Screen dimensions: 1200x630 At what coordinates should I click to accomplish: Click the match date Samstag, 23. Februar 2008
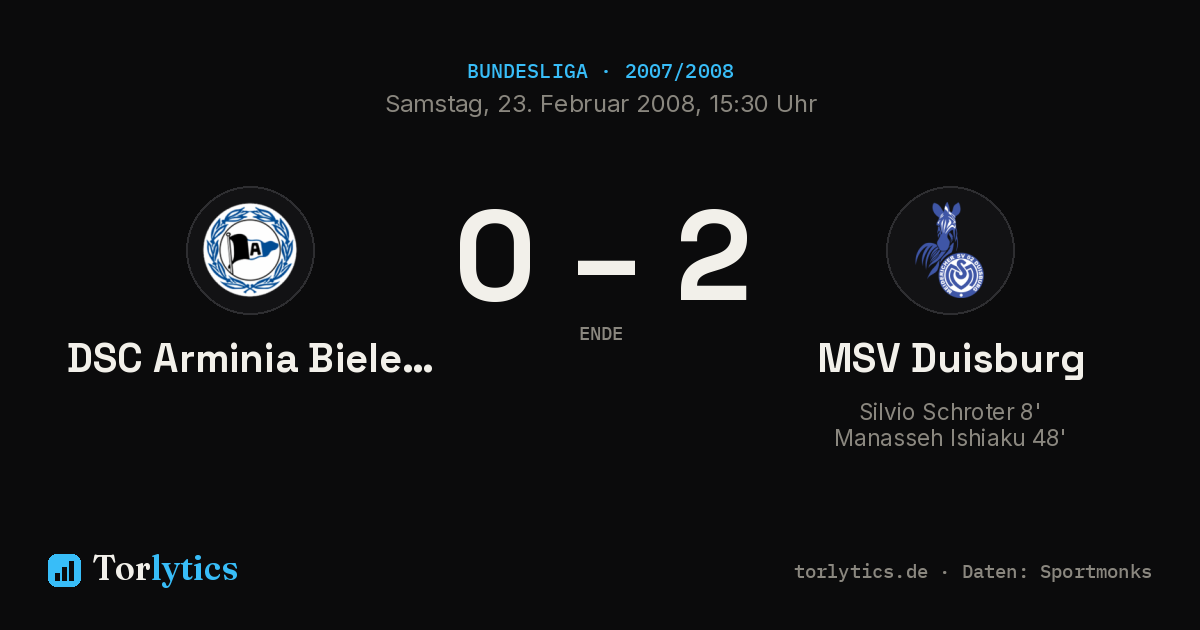[542, 104]
